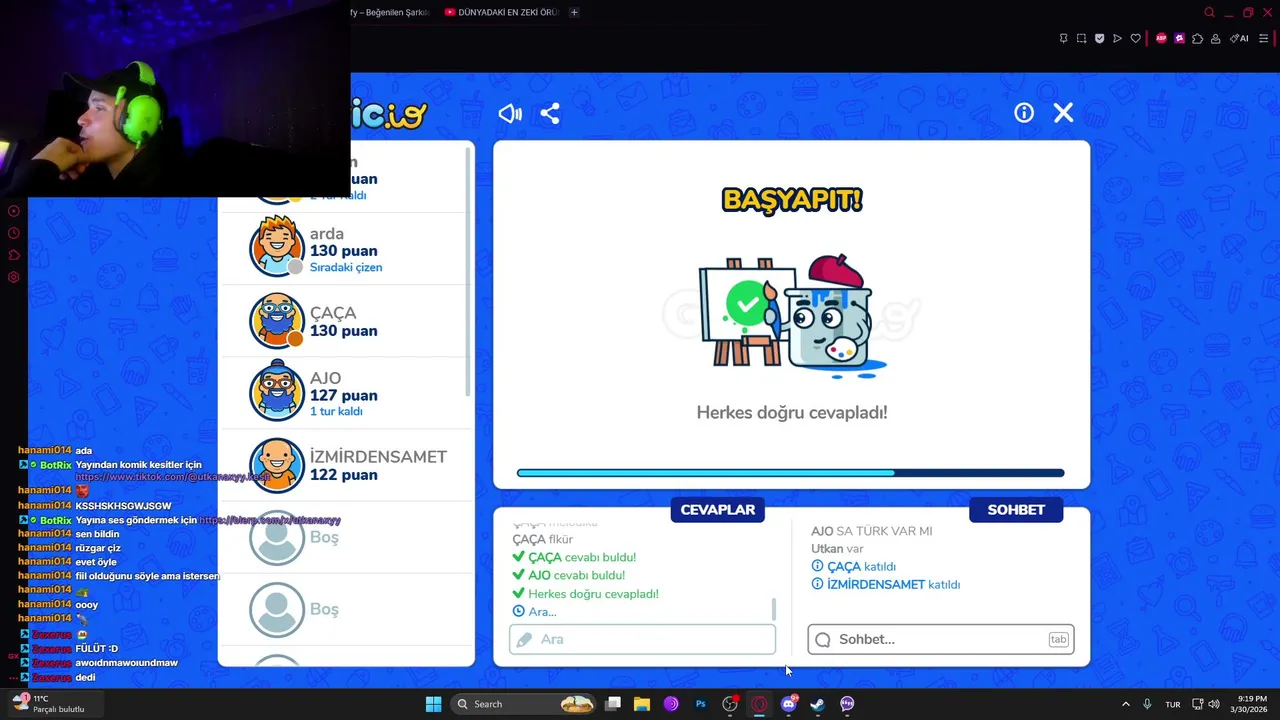The height and width of the screenshot is (720, 1280).
Task: Open the browser easy setup menu icon
Action: (1265, 38)
